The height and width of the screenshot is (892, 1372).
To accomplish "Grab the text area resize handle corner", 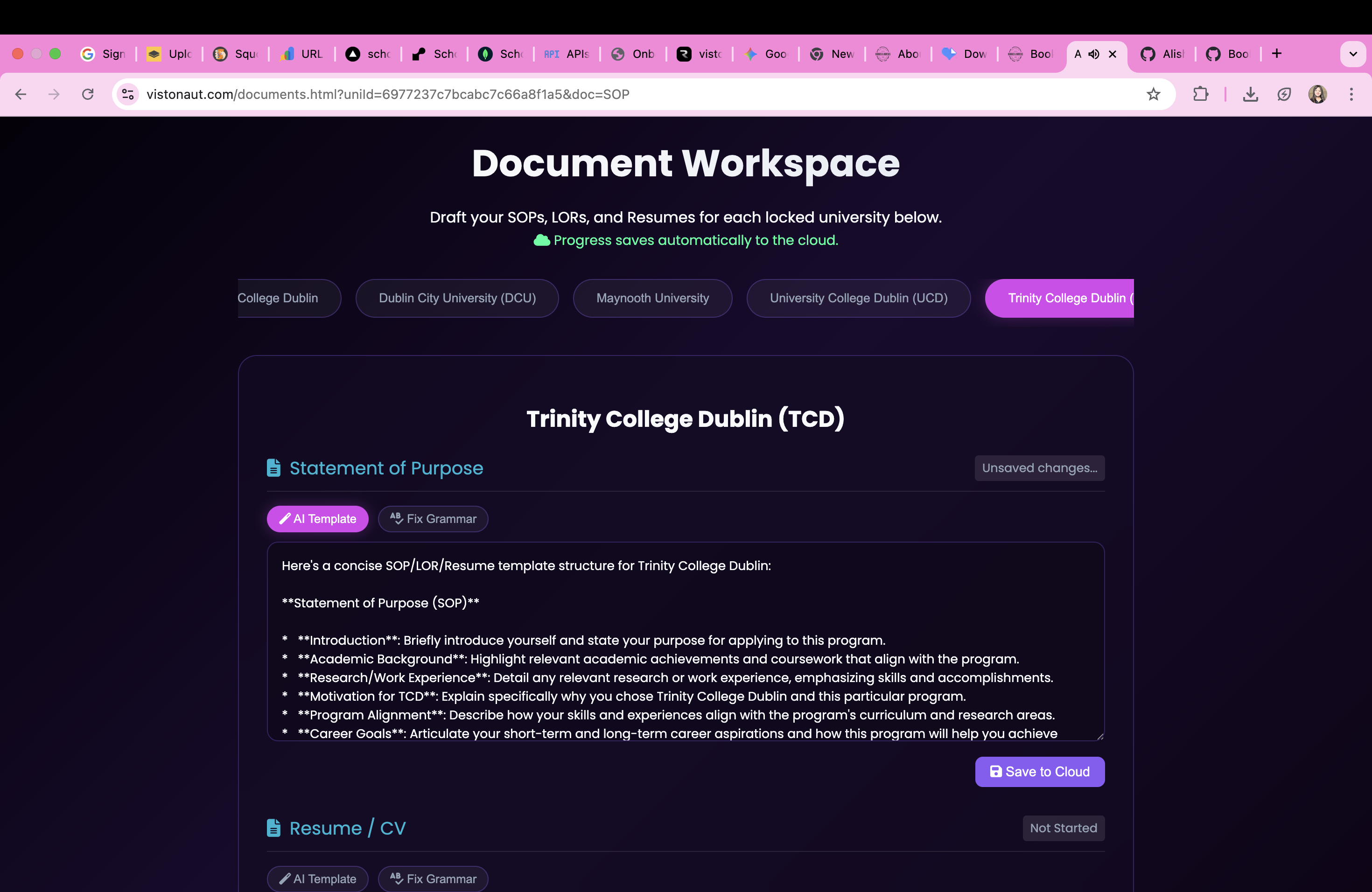I will click(x=1100, y=737).
